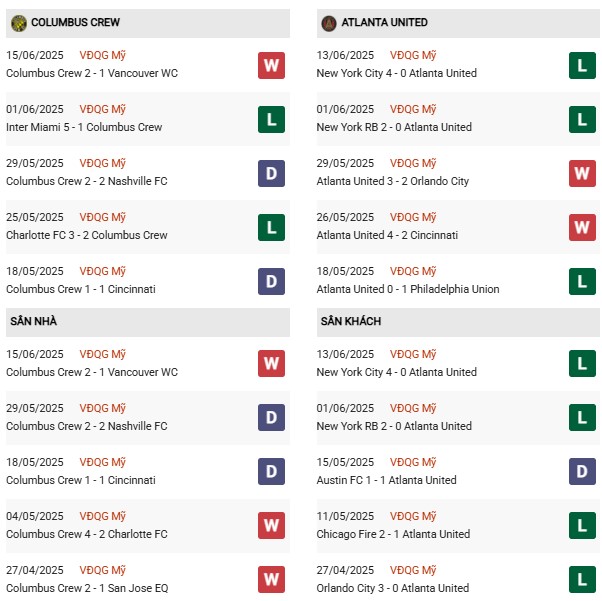Select Columbus Crew 2 - 1 San Jose EQ result

pyautogui.click(x=87, y=588)
